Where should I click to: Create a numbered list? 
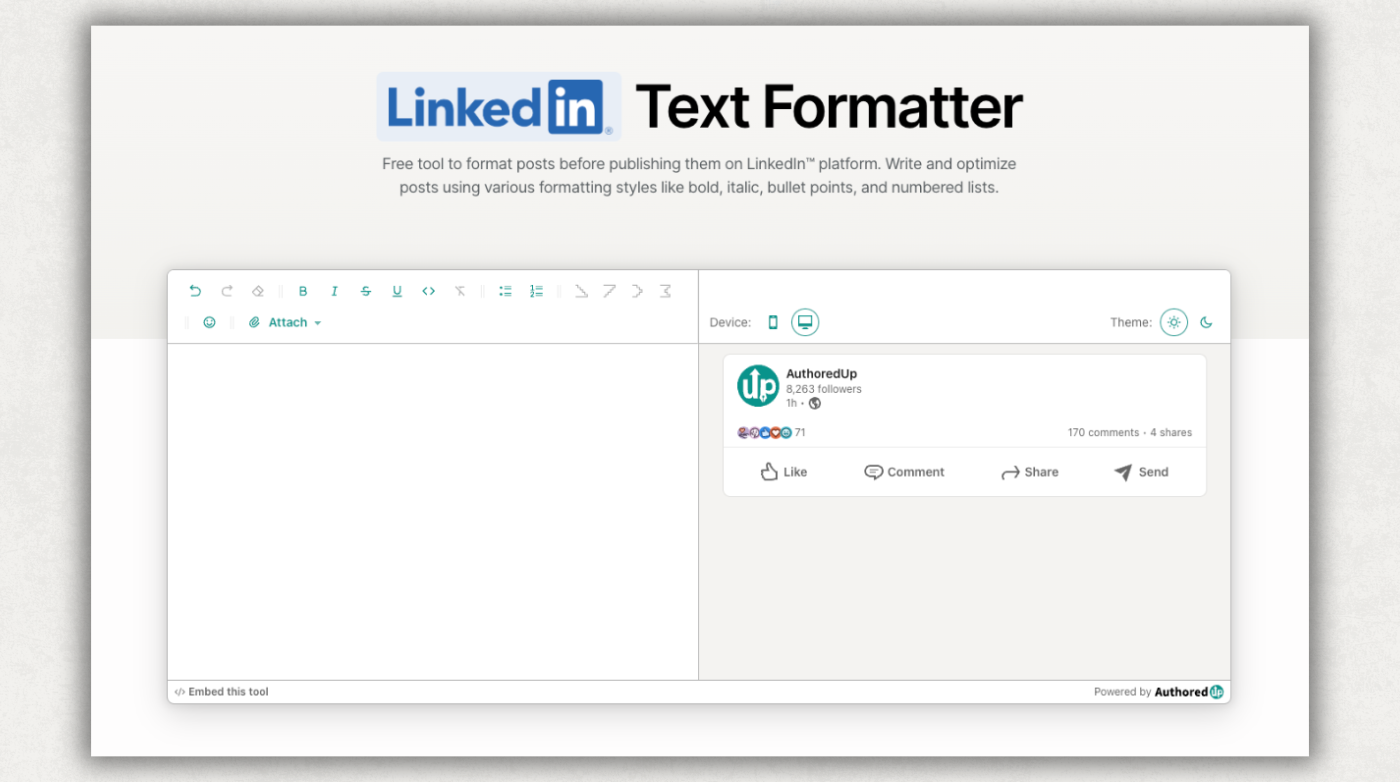536,291
